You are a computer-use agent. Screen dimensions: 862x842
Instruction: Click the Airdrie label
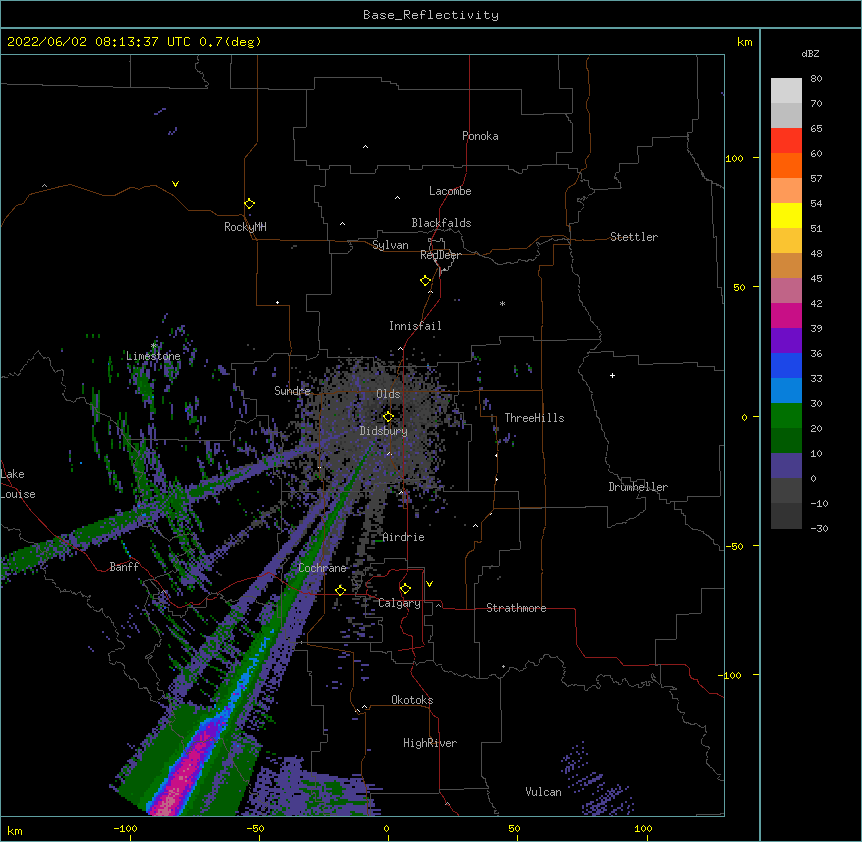pyautogui.click(x=404, y=537)
